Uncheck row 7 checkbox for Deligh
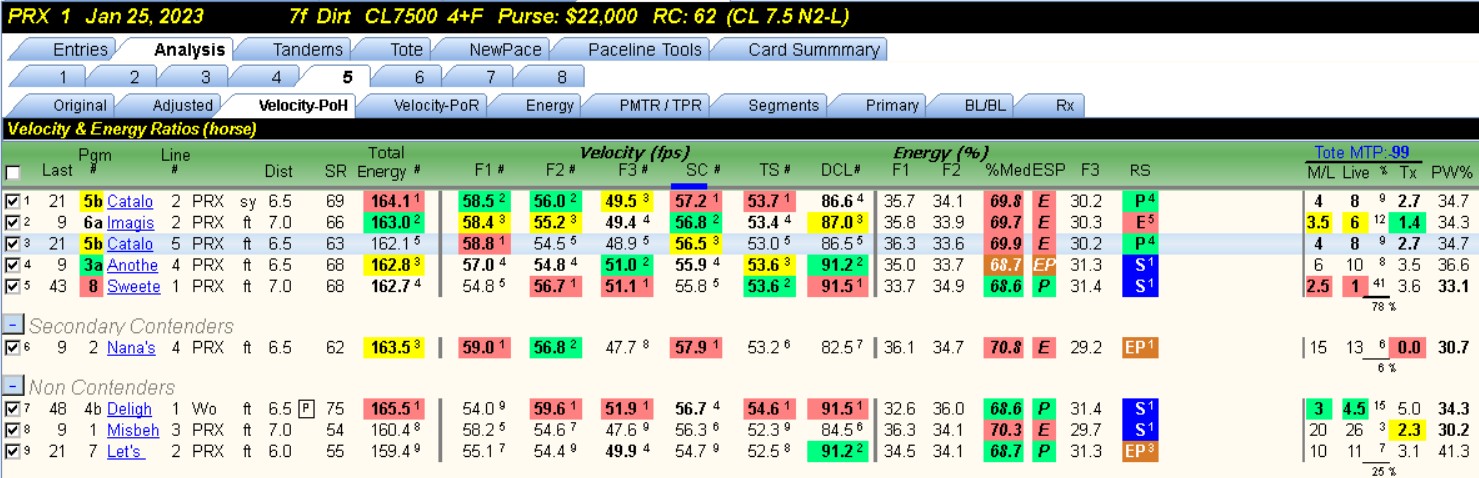Viewport: 1479px width, 478px height. [x=12, y=409]
